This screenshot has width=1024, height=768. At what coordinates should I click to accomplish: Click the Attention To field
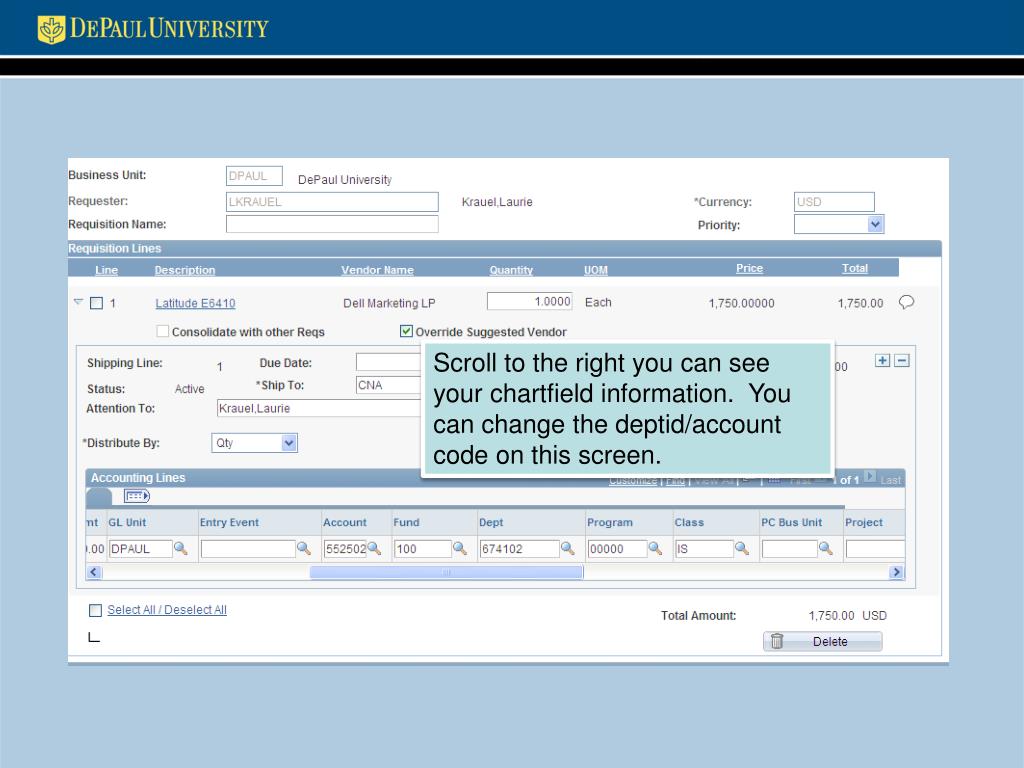click(319, 408)
